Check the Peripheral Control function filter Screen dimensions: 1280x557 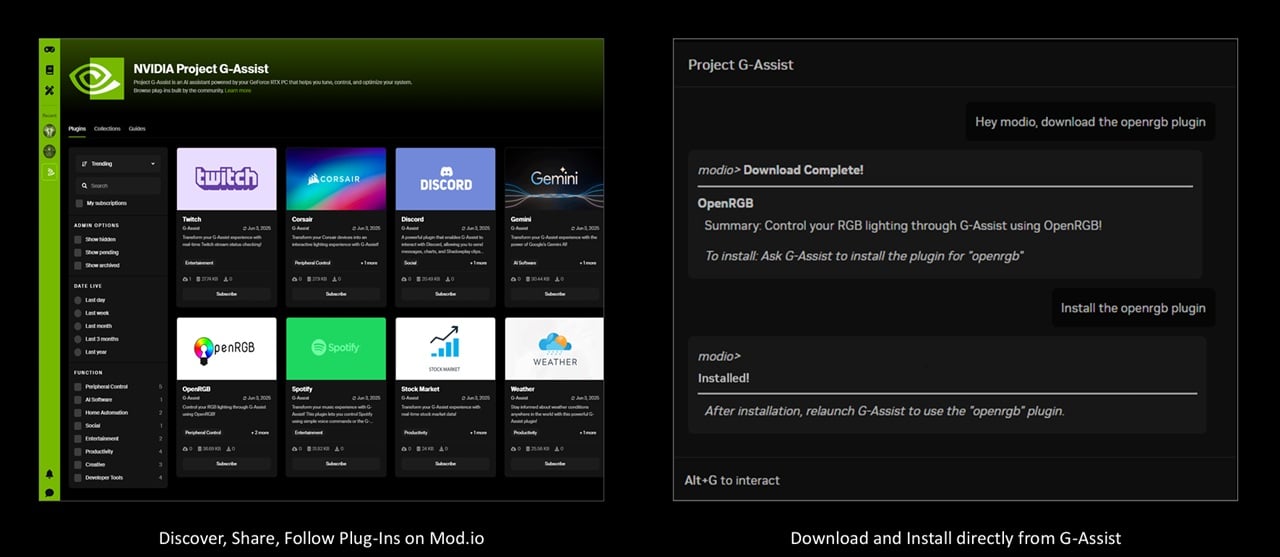click(78, 386)
